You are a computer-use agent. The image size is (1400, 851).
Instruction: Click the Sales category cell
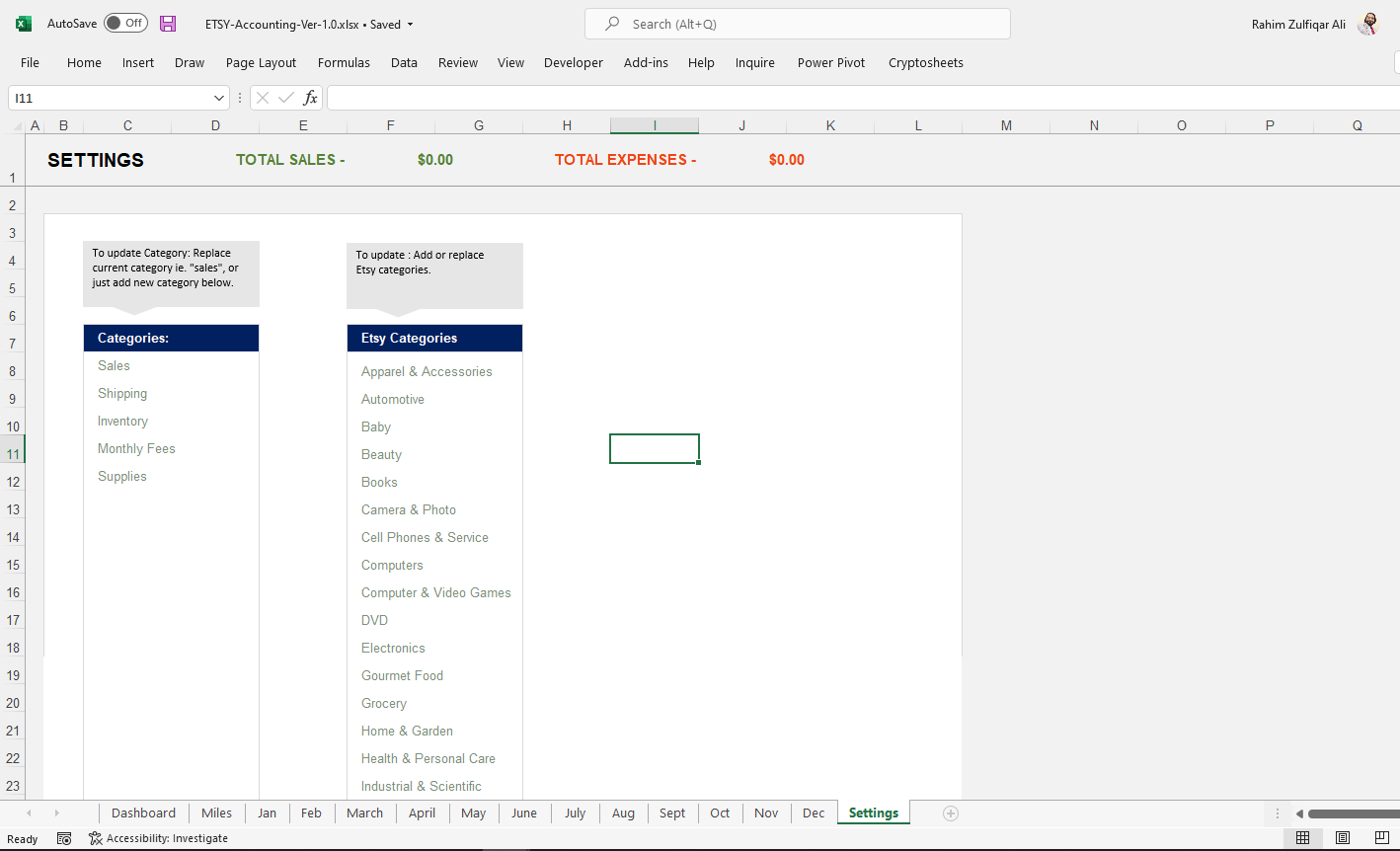pos(171,365)
